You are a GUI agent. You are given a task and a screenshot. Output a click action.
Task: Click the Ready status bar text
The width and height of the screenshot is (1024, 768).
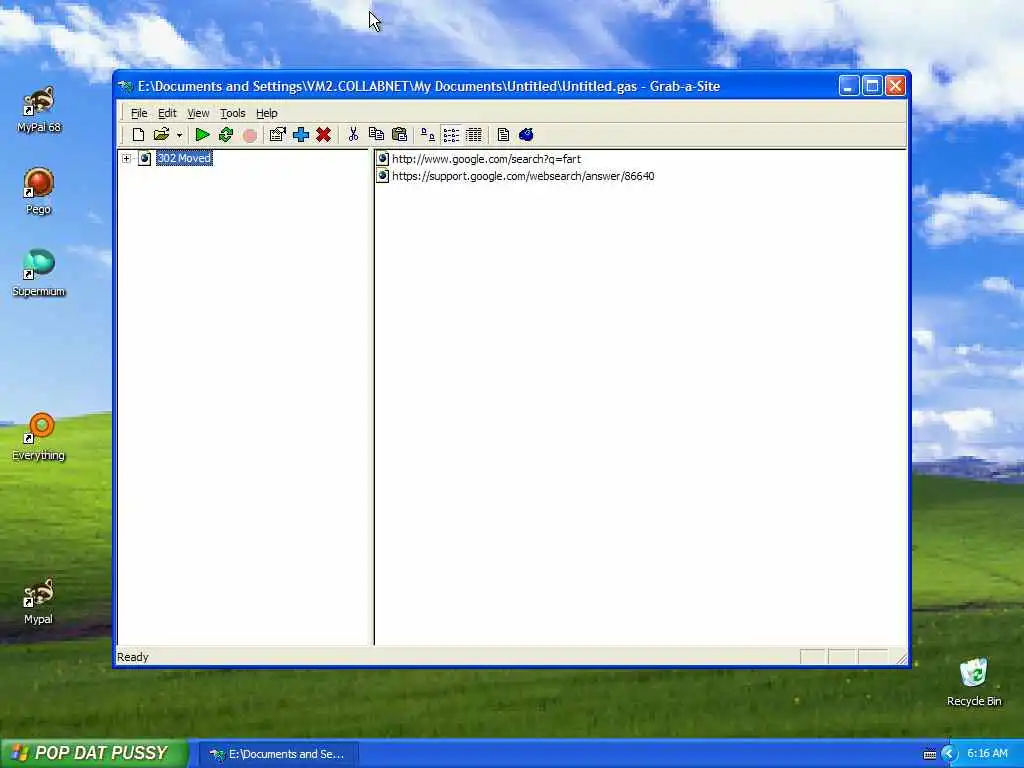click(x=133, y=657)
